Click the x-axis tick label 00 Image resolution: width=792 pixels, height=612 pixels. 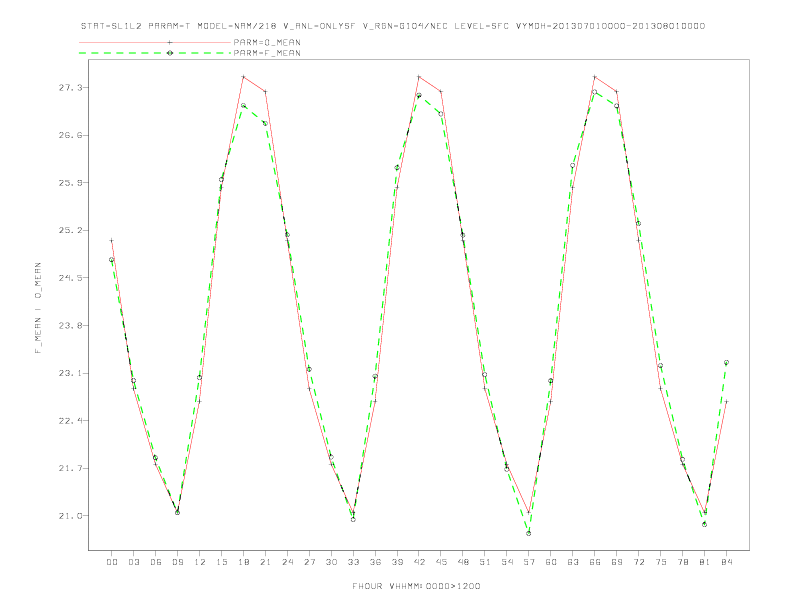point(112,562)
